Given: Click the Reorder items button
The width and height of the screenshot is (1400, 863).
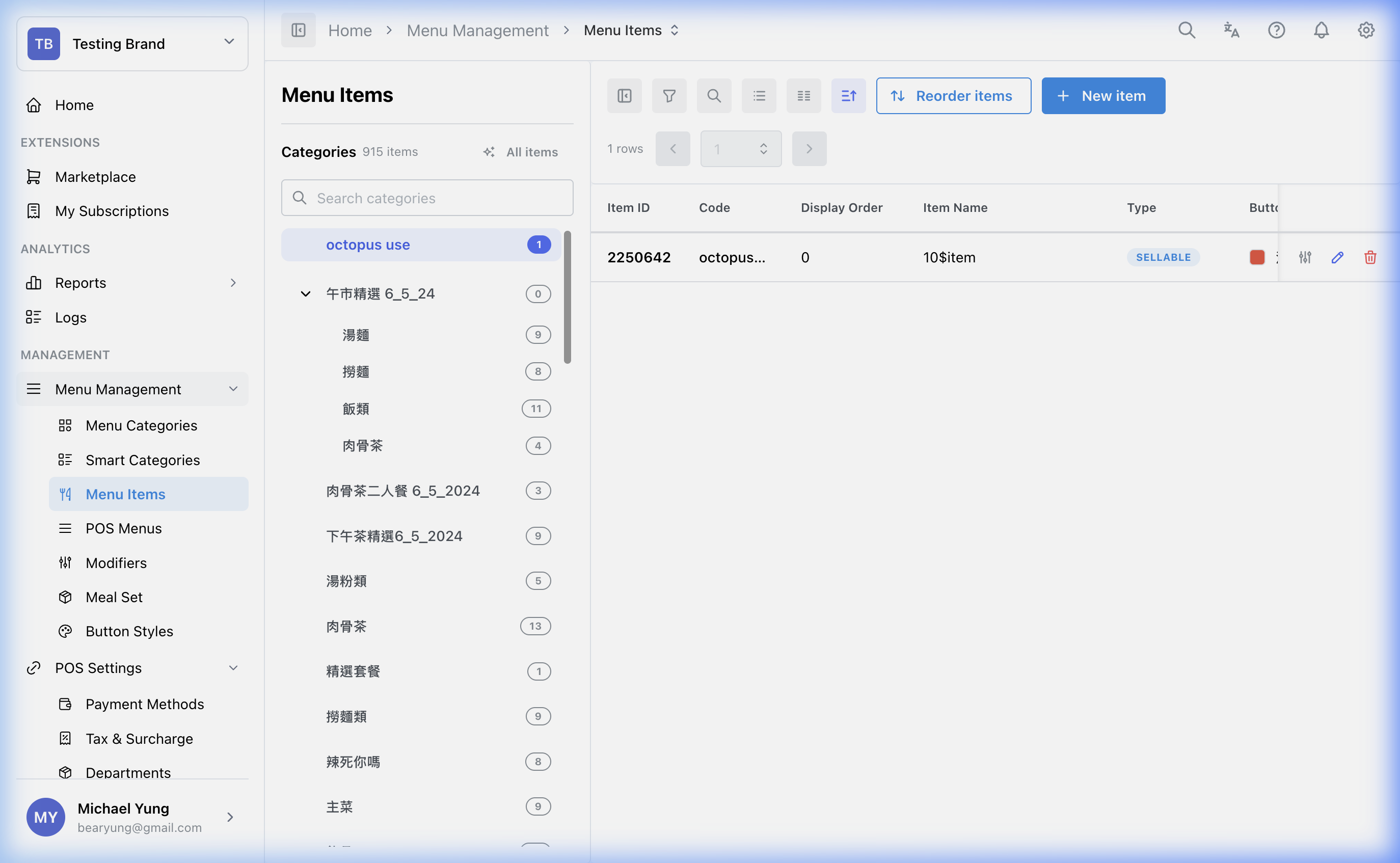Looking at the screenshot, I should 953,96.
